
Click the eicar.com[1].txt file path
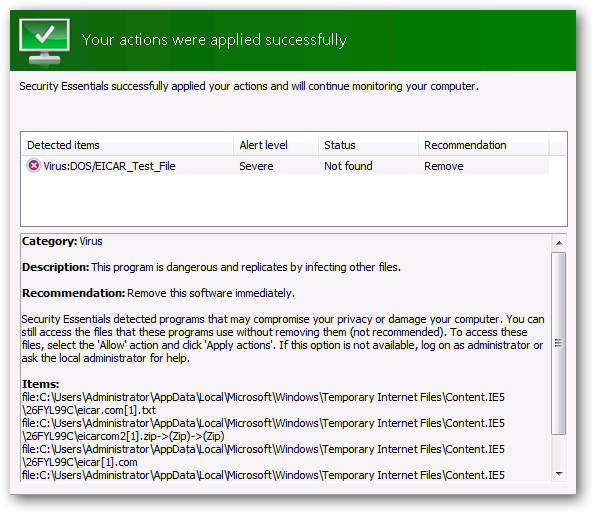tap(263, 404)
